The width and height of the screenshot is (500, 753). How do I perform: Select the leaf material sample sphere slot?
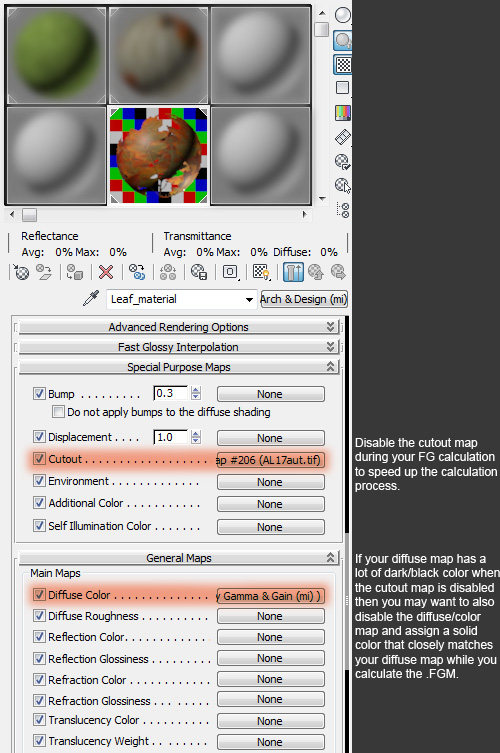[x=159, y=156]
